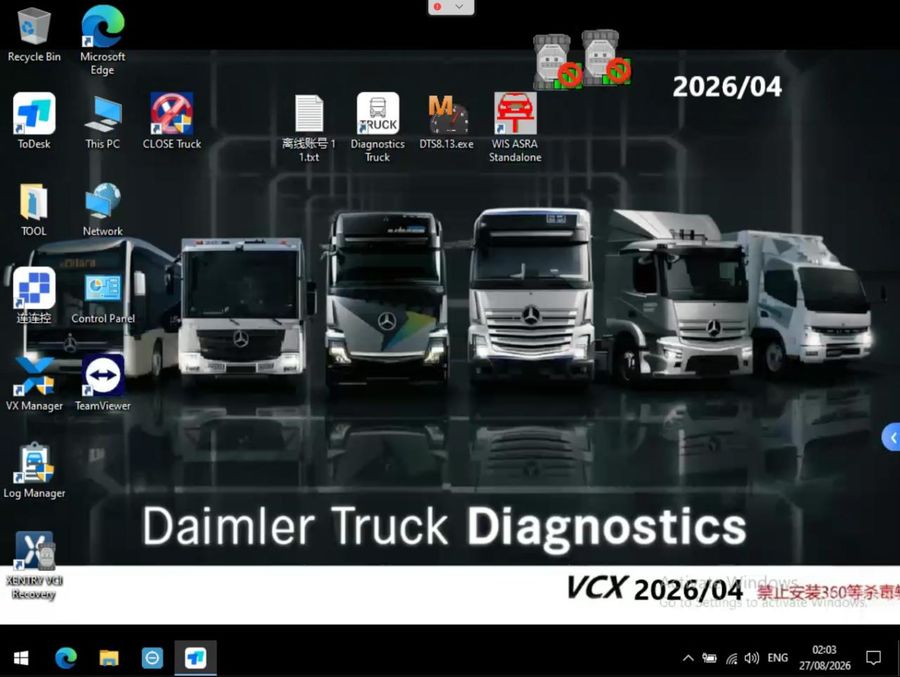Open File Explorer from the taskbar

109,658
